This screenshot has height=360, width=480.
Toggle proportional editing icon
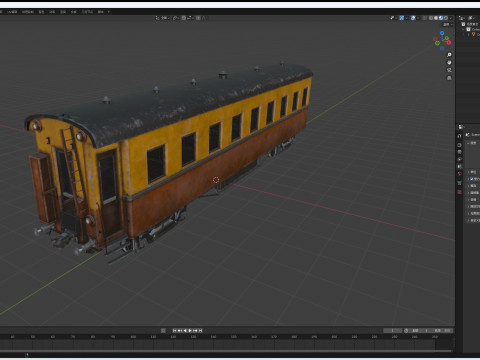pyautogui.click(x=198, y=18)
